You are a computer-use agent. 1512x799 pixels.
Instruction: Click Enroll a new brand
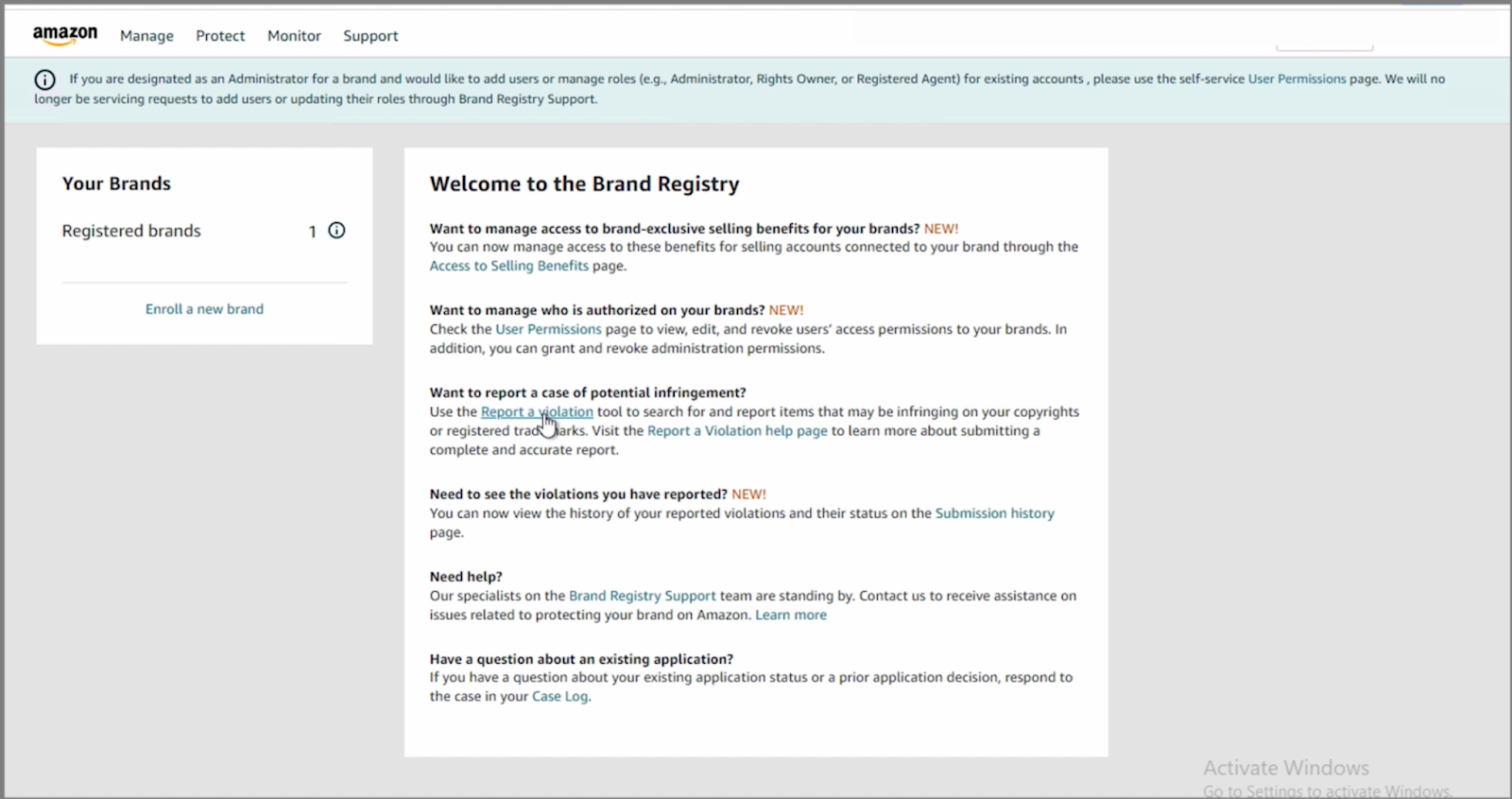click(204, 309)
